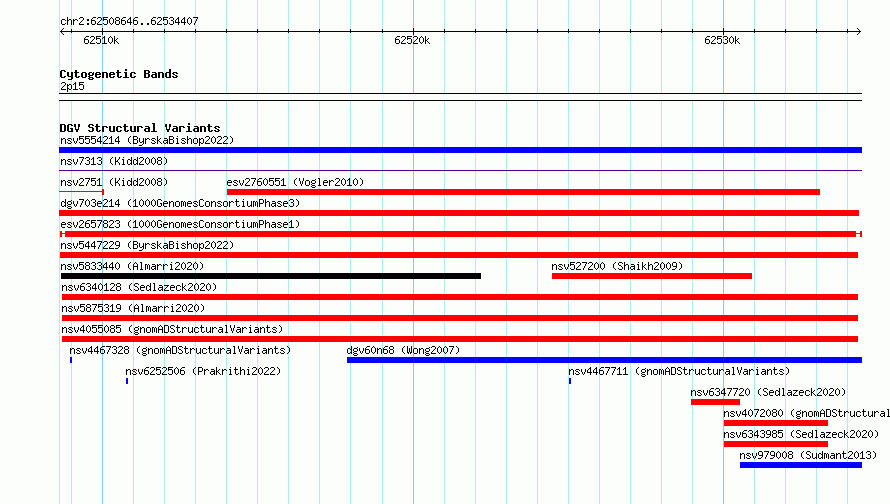Click nsv6343985 (Sedlazeck2020) label
The height and width of the screenshot is (504, 890).
pyautogui.click(x=801, y=434)
